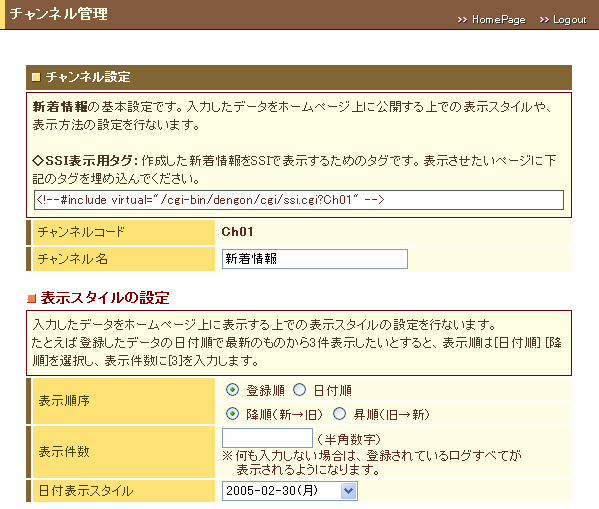Click the 表示件数 label cell
This screenshot has width=599, height=509.
click(x=124, y=452)
